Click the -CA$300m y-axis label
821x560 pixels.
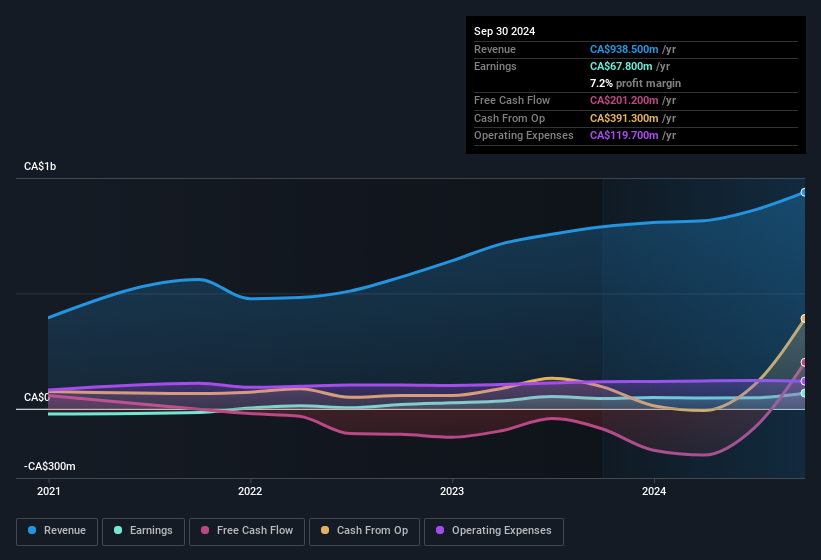50,466
